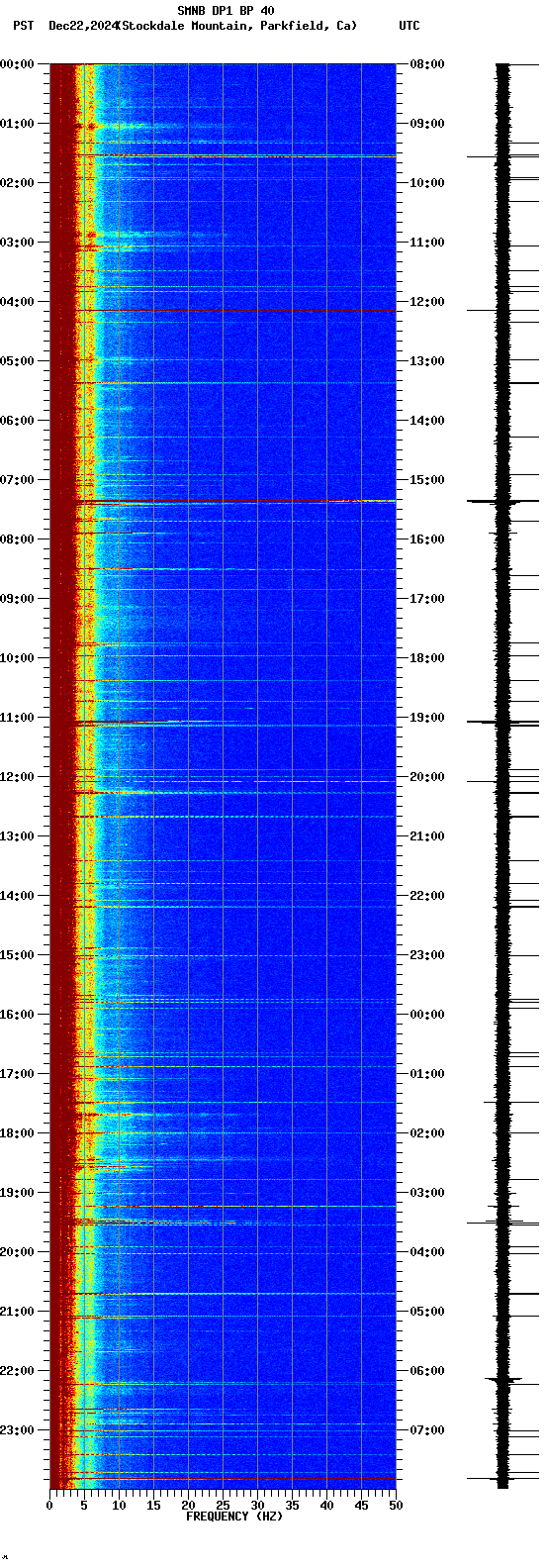This screenshot has width=546, height=1568.
Task: Click the frequency axis tick "15"
Action: (x=153, y=1506)
